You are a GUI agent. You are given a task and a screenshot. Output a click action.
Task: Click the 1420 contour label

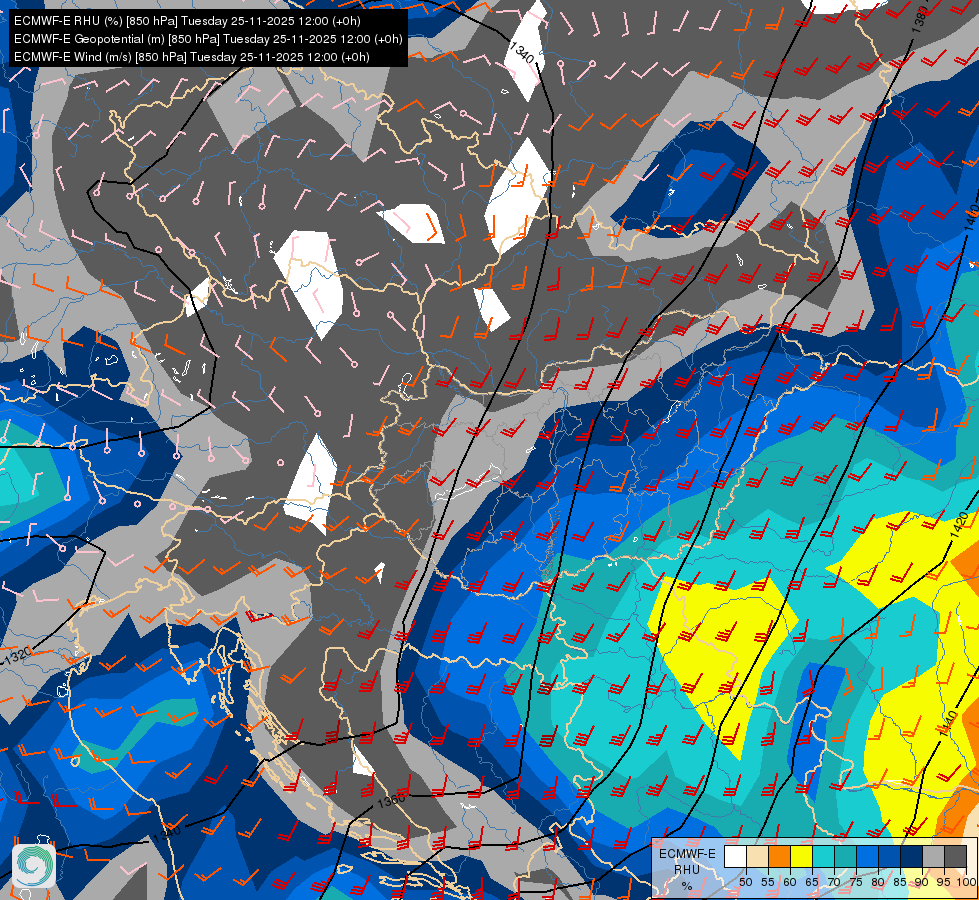960,526
